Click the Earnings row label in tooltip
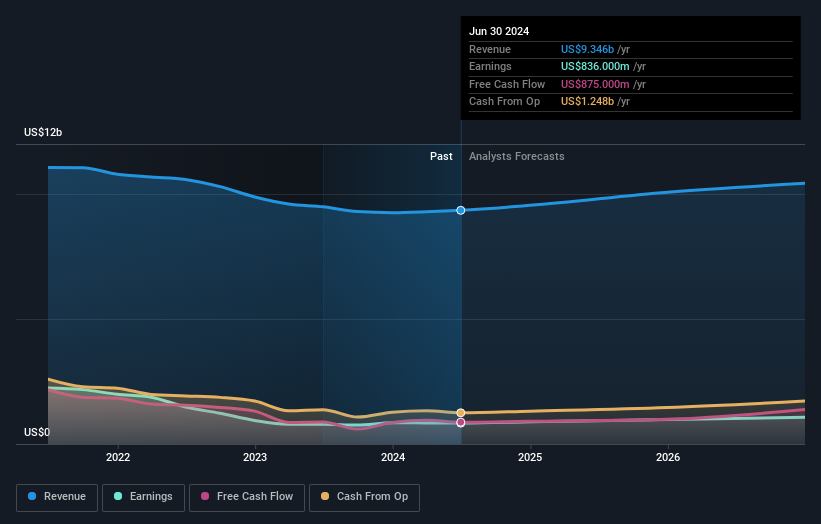The image size is (821, 524). (x=490, y=66)
